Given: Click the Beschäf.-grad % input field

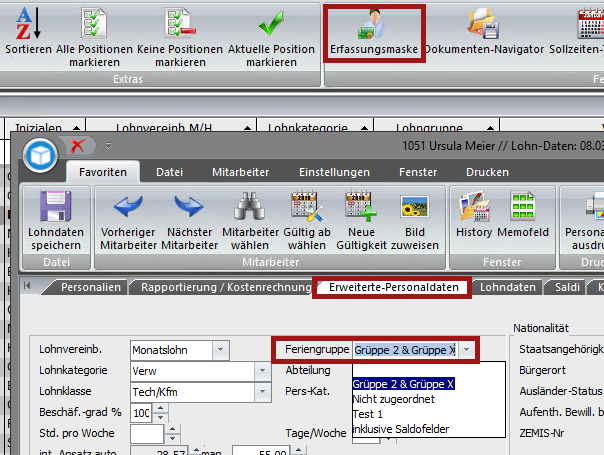Looking at the screenshot, I should [x=141, y=413].
